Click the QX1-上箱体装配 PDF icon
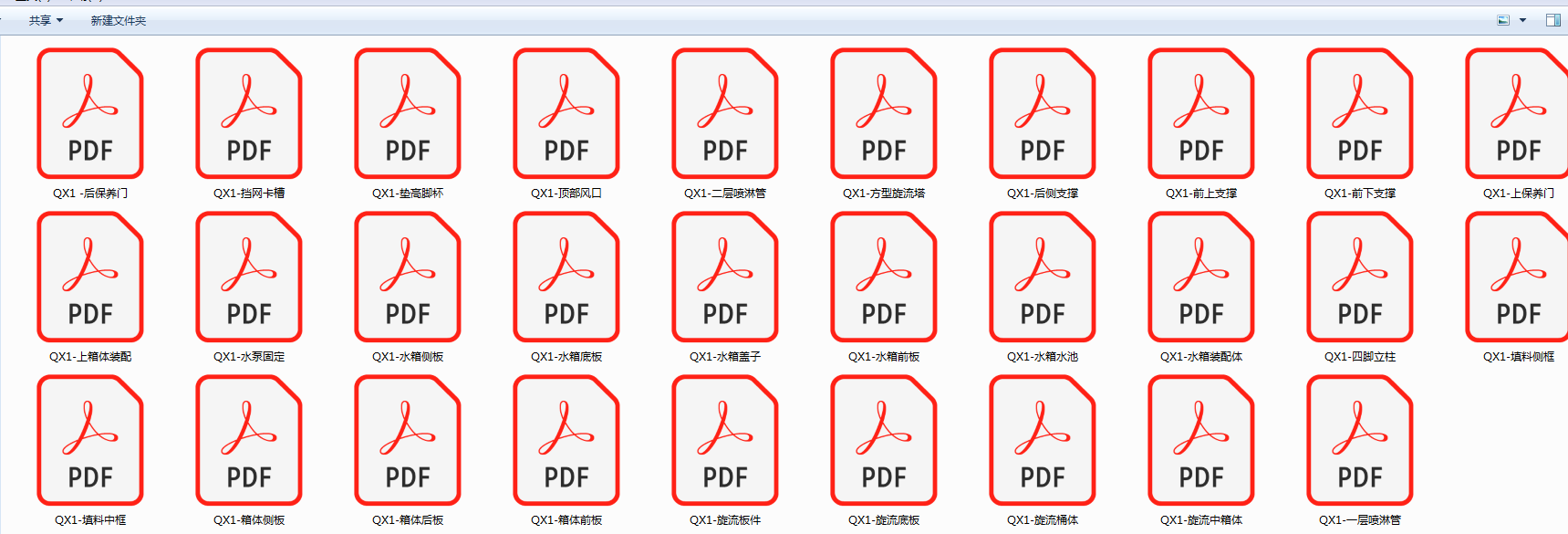The height and width of the screenshot is (534, 1568). click(x=90, y=277)
